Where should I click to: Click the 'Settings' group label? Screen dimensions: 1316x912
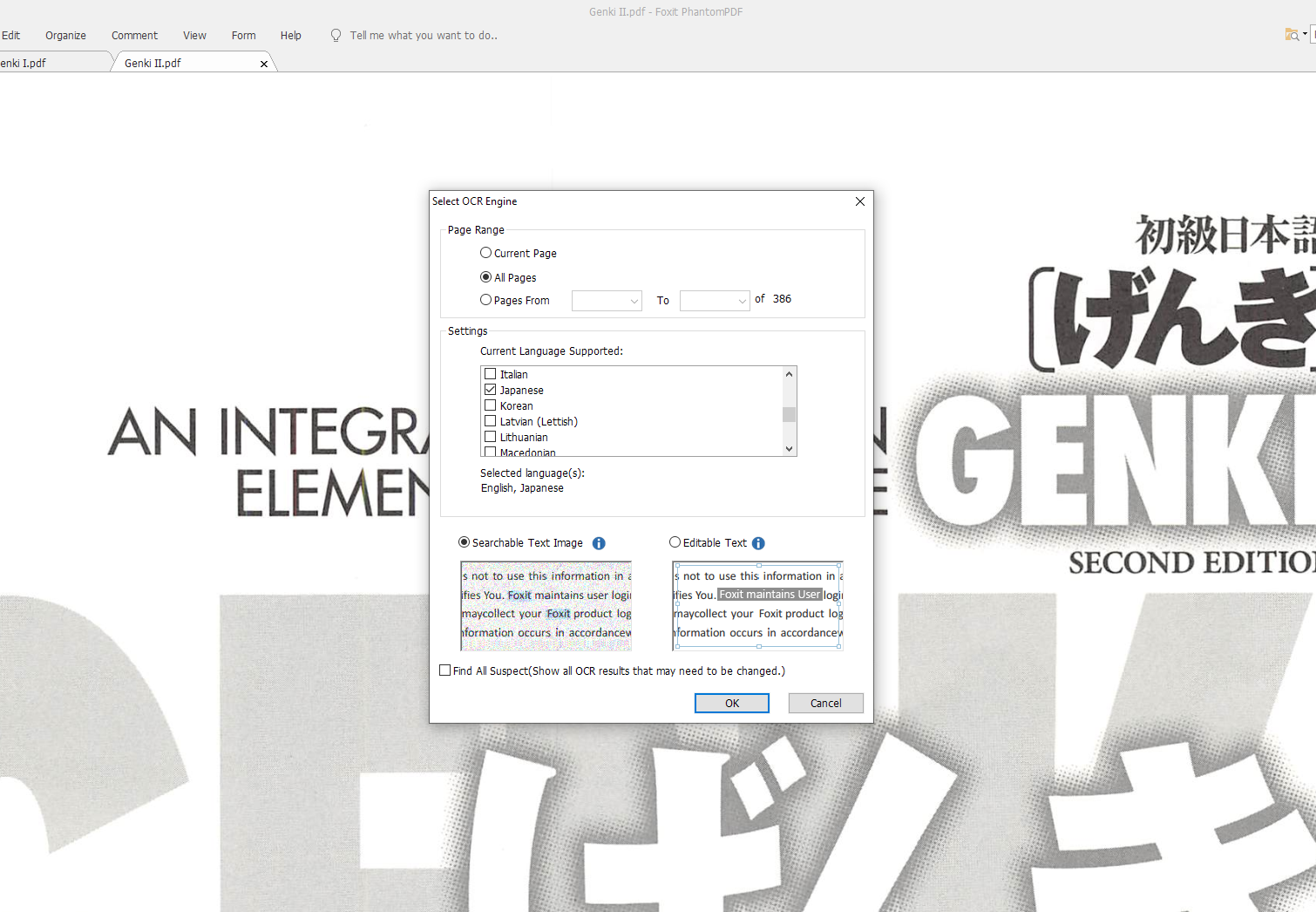pos(468,331)
